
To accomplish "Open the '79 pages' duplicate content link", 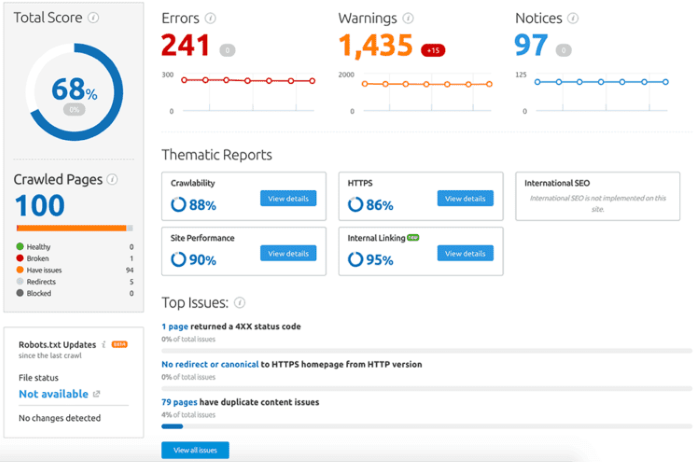I will [179, 402].
